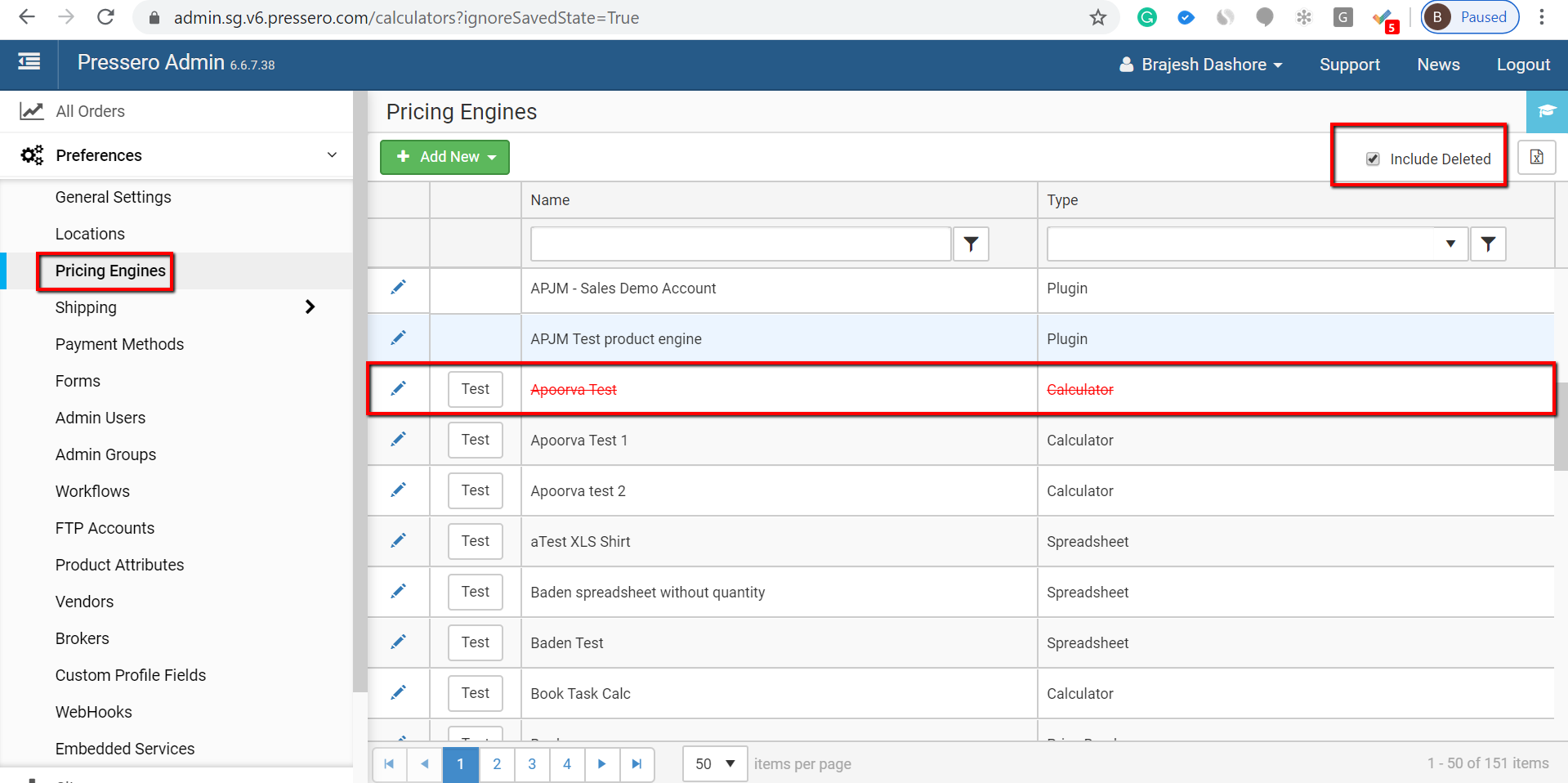Edit Baden spreadsheet without quantity pencil icon
The height and width of the screenshot is (783, 1568).
pos(398,592)
